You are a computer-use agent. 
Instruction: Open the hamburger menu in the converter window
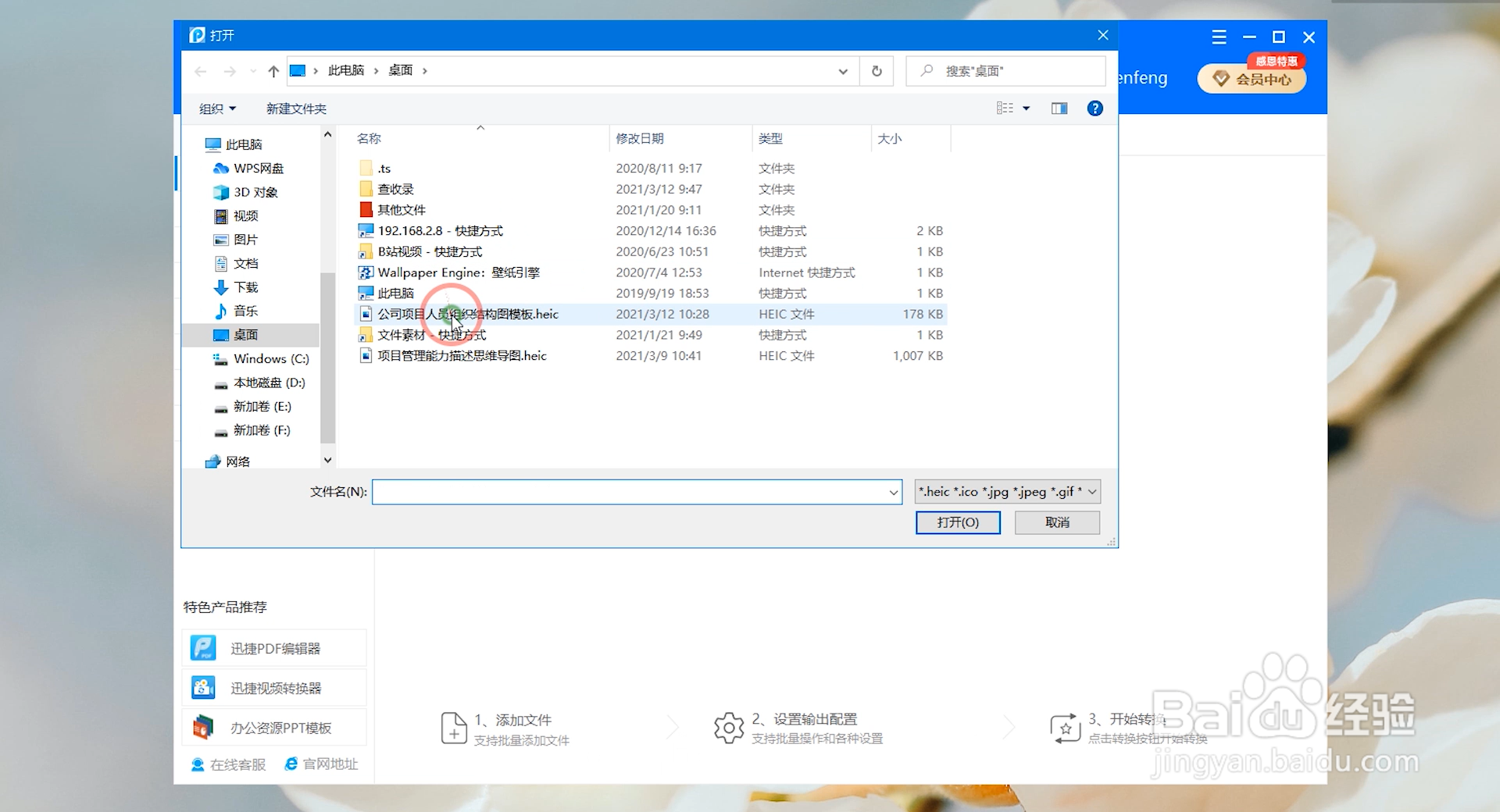pyautogui.click(x=1219, y=37)
